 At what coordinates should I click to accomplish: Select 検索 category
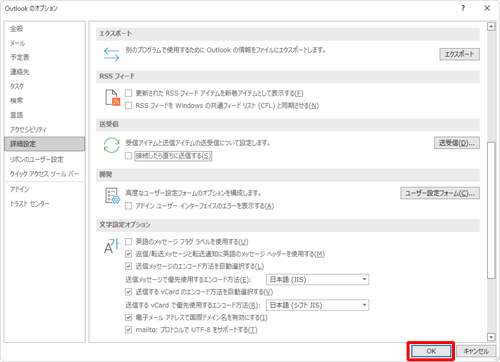[x=45, y=101]
